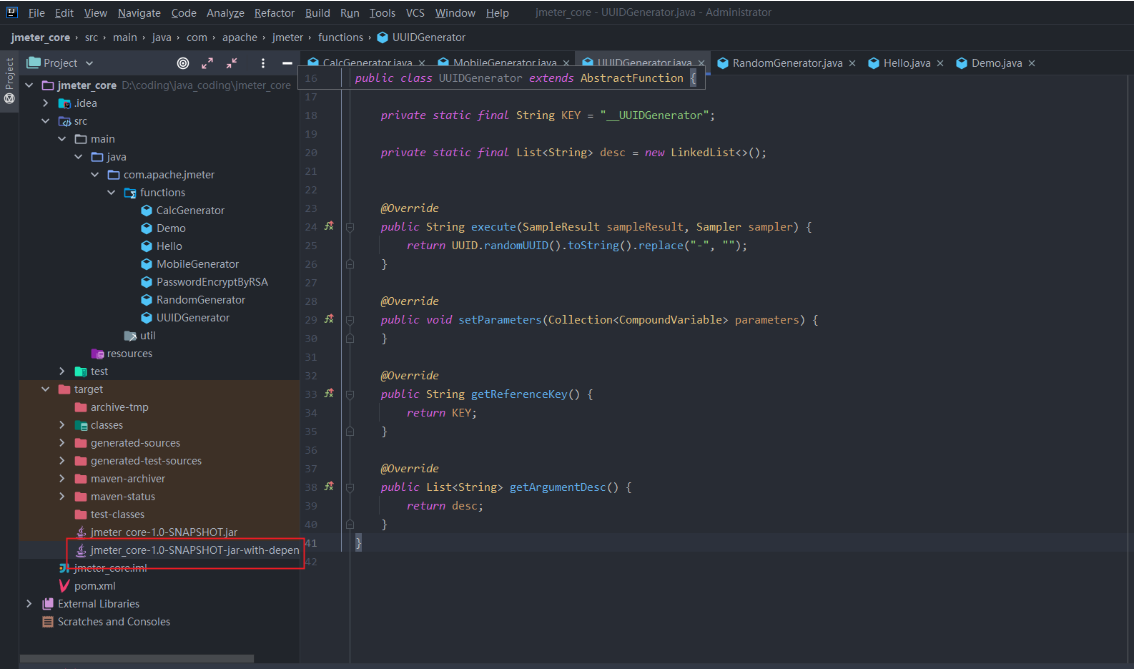This screenshot has height=669, width=1134.
Task: Expand the .idea folder
Action: point(46,103)
